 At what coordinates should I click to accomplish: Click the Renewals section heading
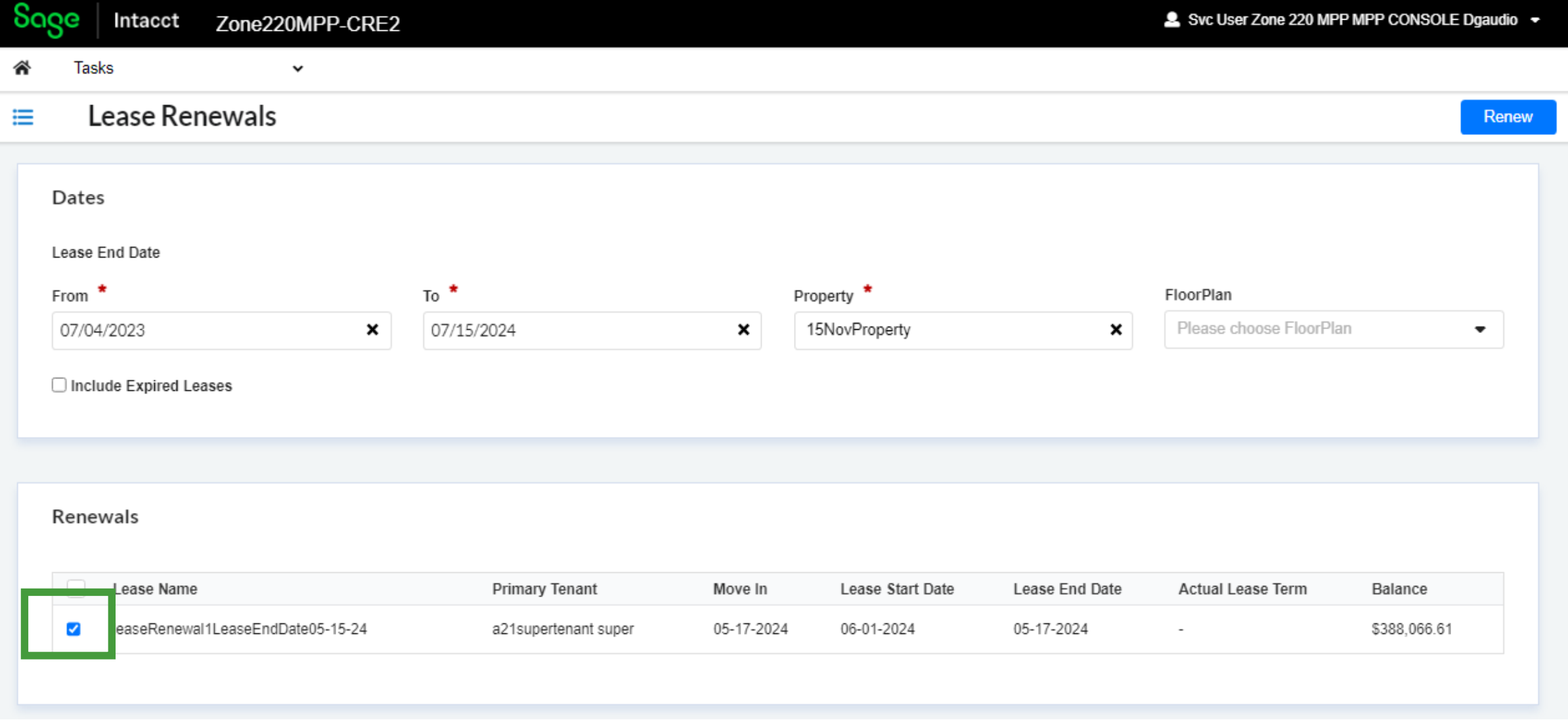click(95, 516)
